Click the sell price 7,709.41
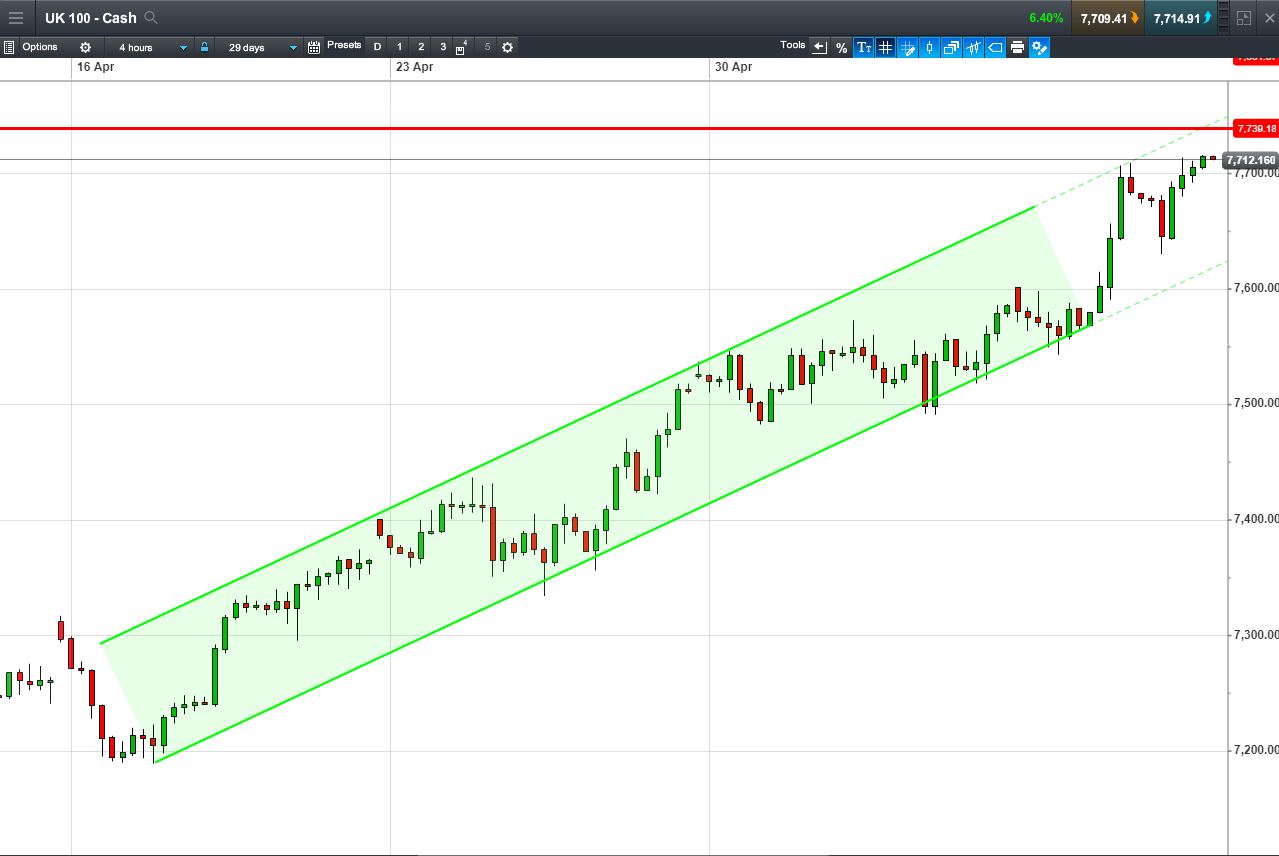The image size is (1279, 856). [1108, 18]
